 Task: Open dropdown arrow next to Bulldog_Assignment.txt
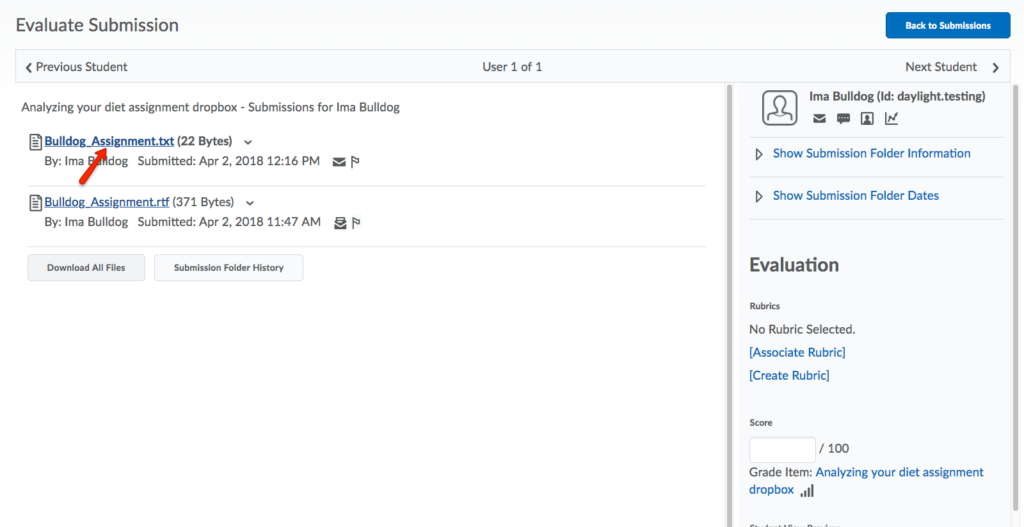pos(248,142)
